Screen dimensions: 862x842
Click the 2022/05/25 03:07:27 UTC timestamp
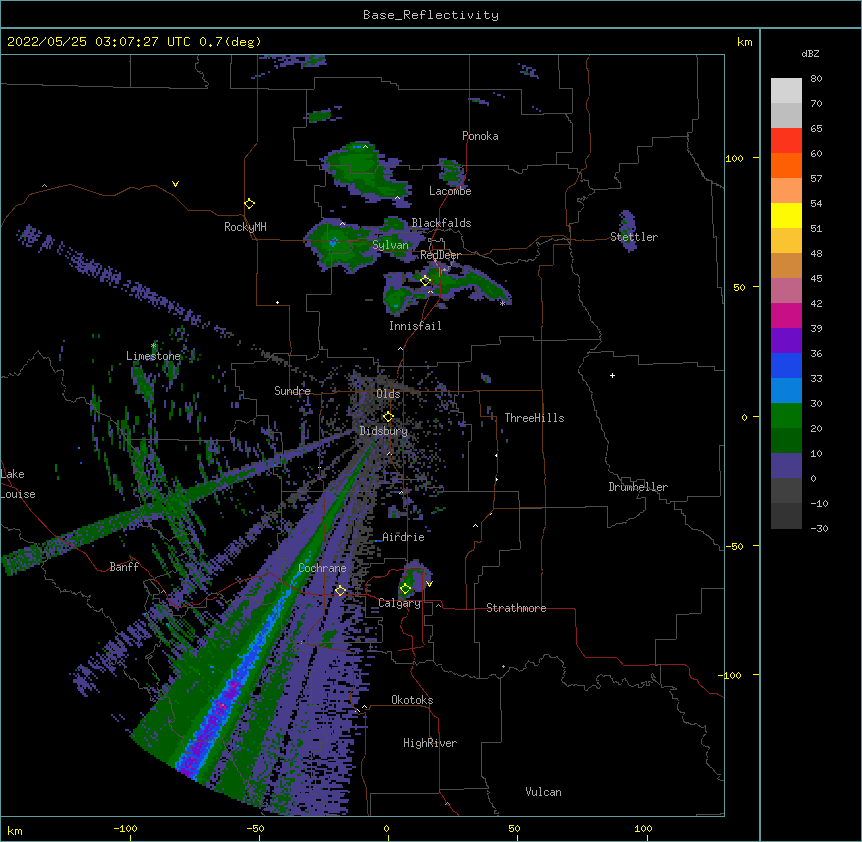coord(98,42)
